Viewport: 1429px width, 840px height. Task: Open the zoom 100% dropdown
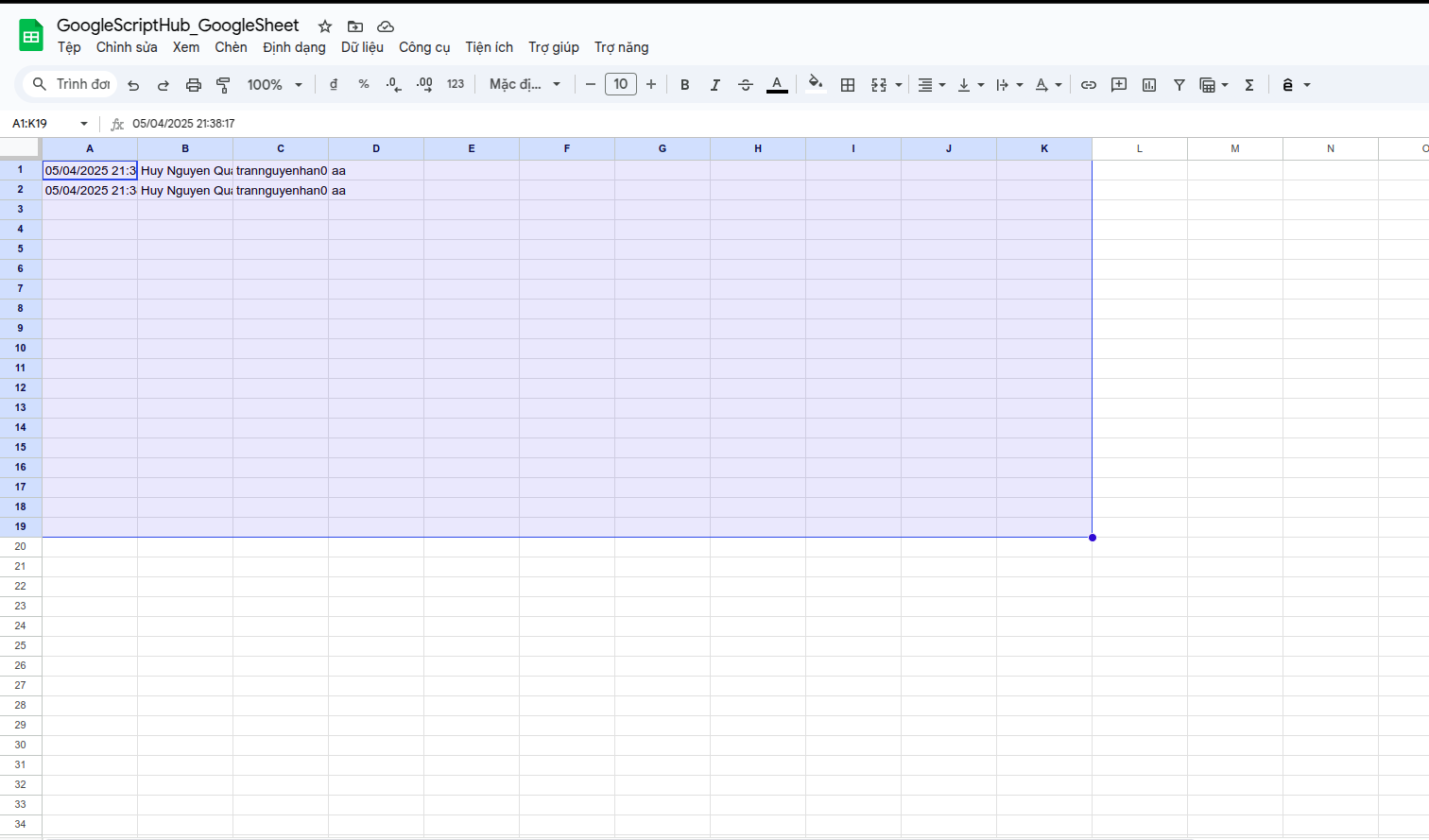tap(274, 85)
